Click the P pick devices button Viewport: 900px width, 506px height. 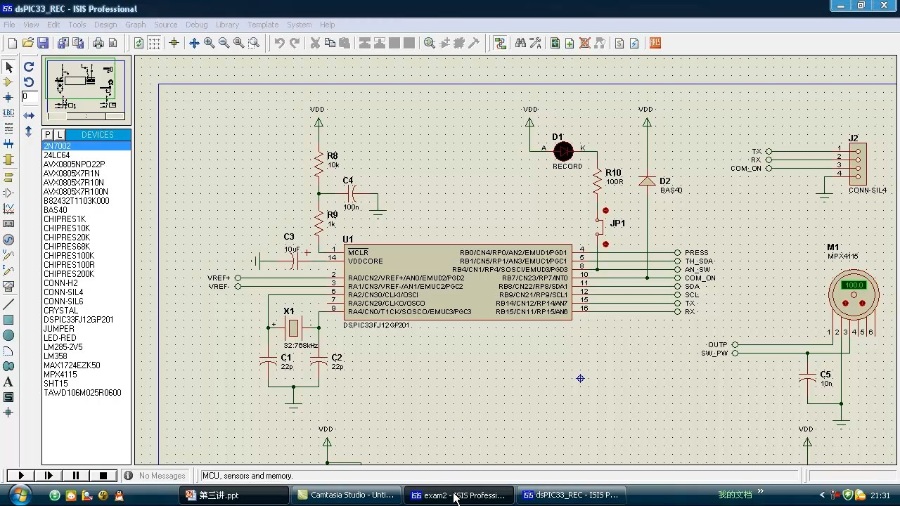click(x=48, y=134)
